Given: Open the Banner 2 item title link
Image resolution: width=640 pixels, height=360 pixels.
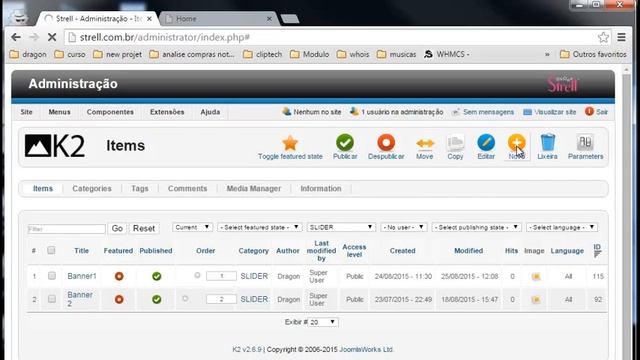Looking at the screenshot, I should (80, 299).
